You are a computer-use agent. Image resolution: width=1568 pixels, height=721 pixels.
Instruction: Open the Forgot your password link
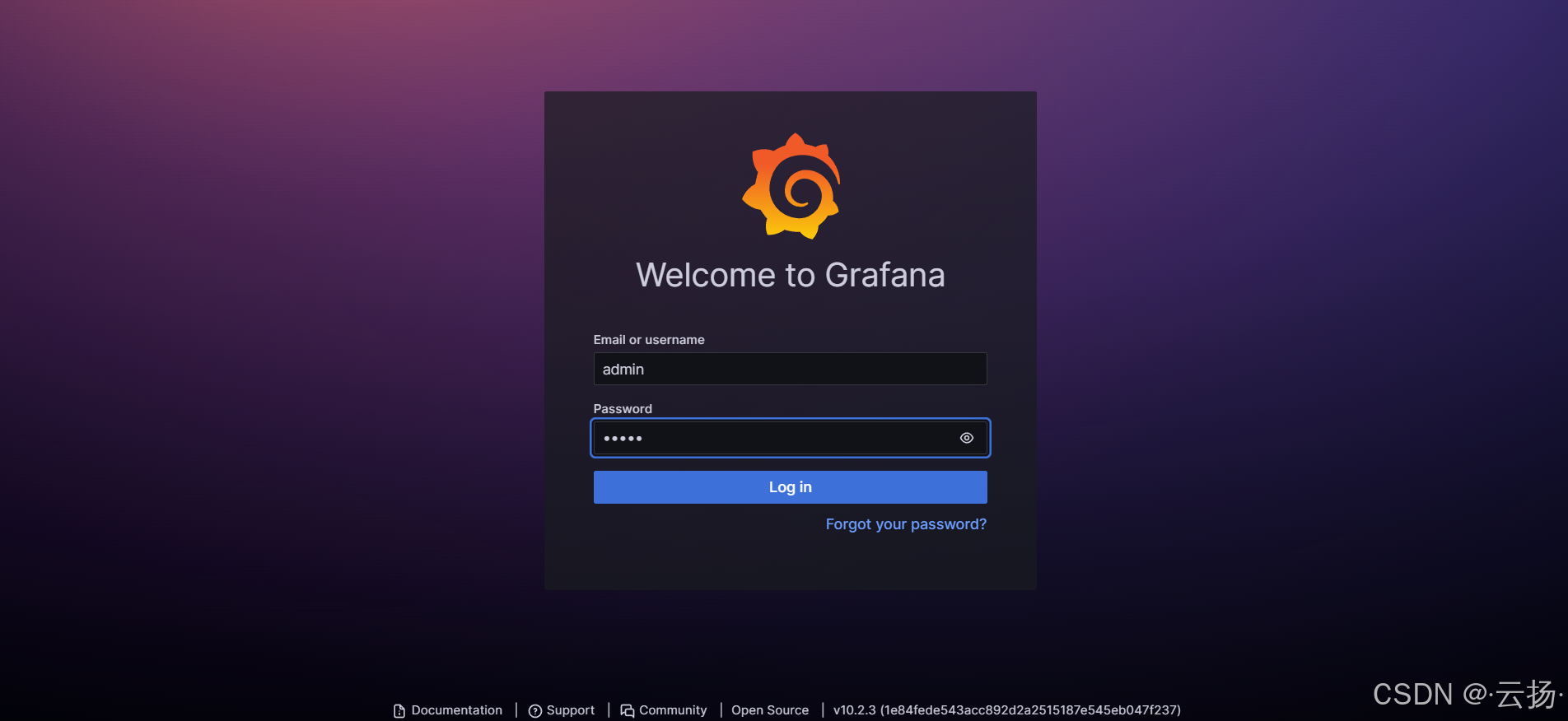point(906,524)
